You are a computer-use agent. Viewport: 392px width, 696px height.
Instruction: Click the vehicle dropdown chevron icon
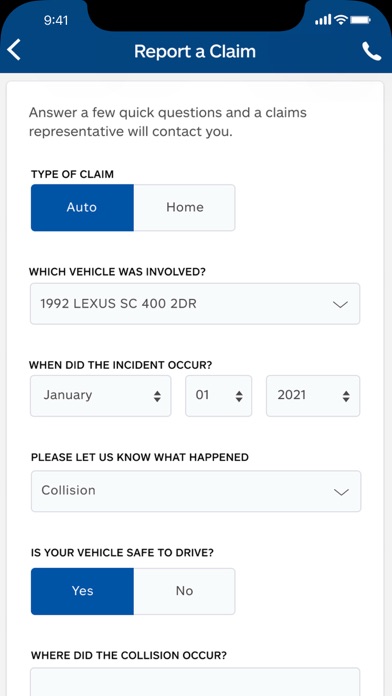341,304
